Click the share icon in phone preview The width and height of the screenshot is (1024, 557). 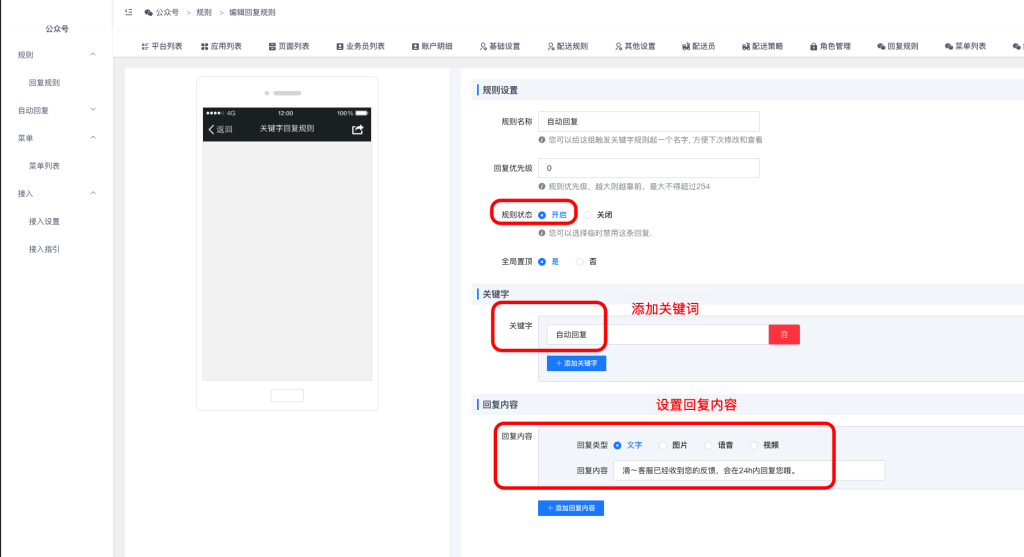click(358, 129)
